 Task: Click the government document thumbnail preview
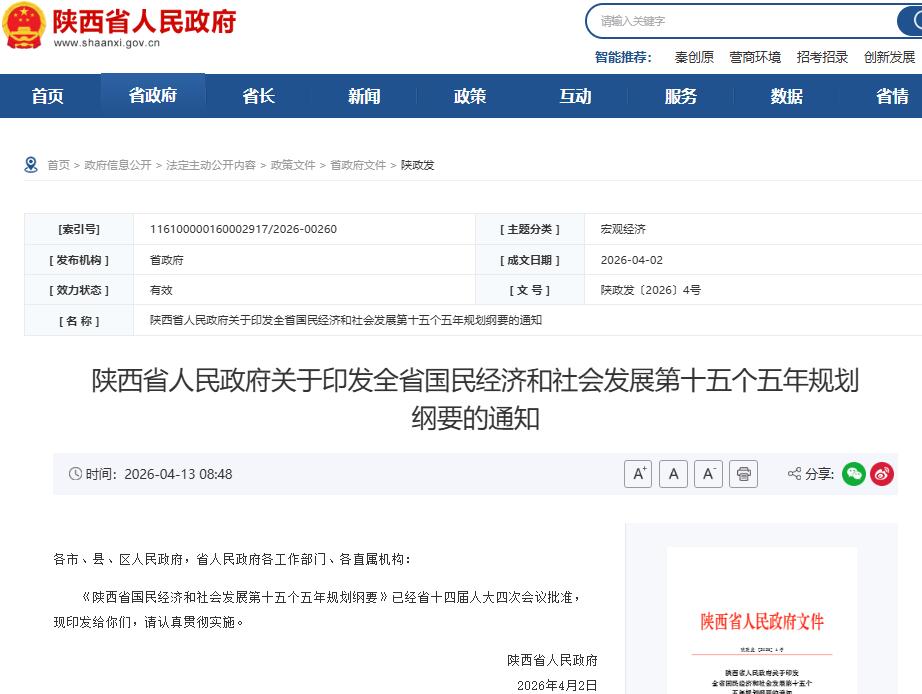pyautogui.click(x=762, y=620)
